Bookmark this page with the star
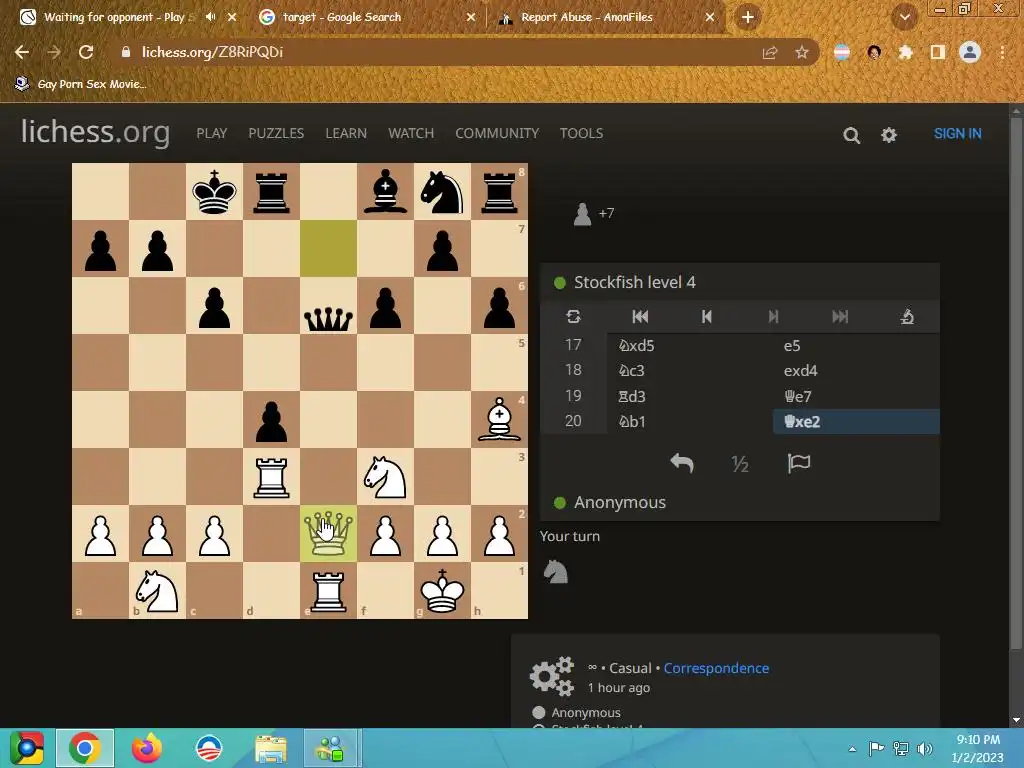Image resolution: width=1024 pixels, height=768 pixels. click(802, 52)
